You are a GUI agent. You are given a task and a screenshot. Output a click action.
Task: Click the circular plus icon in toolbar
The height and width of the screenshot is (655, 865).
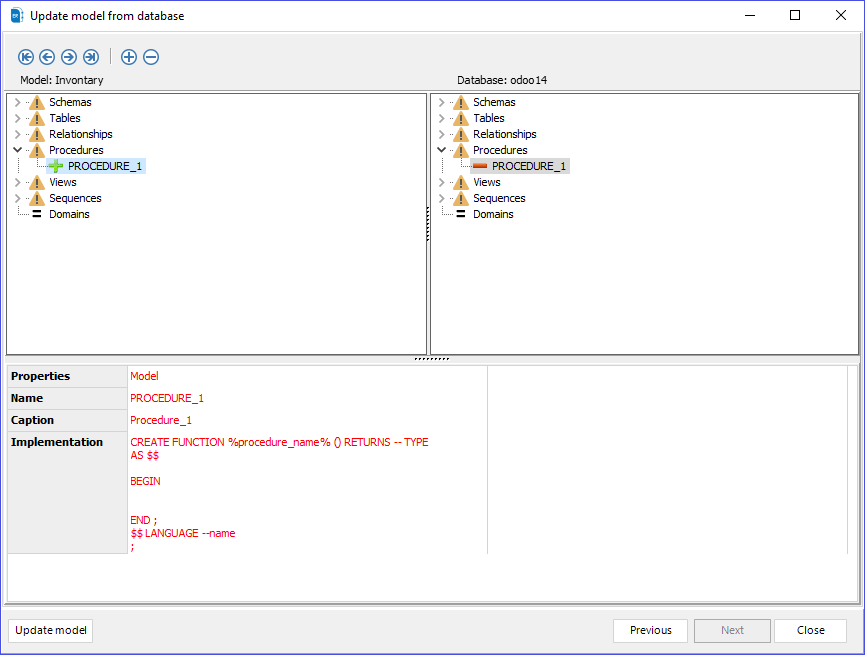tap(129, 57)
